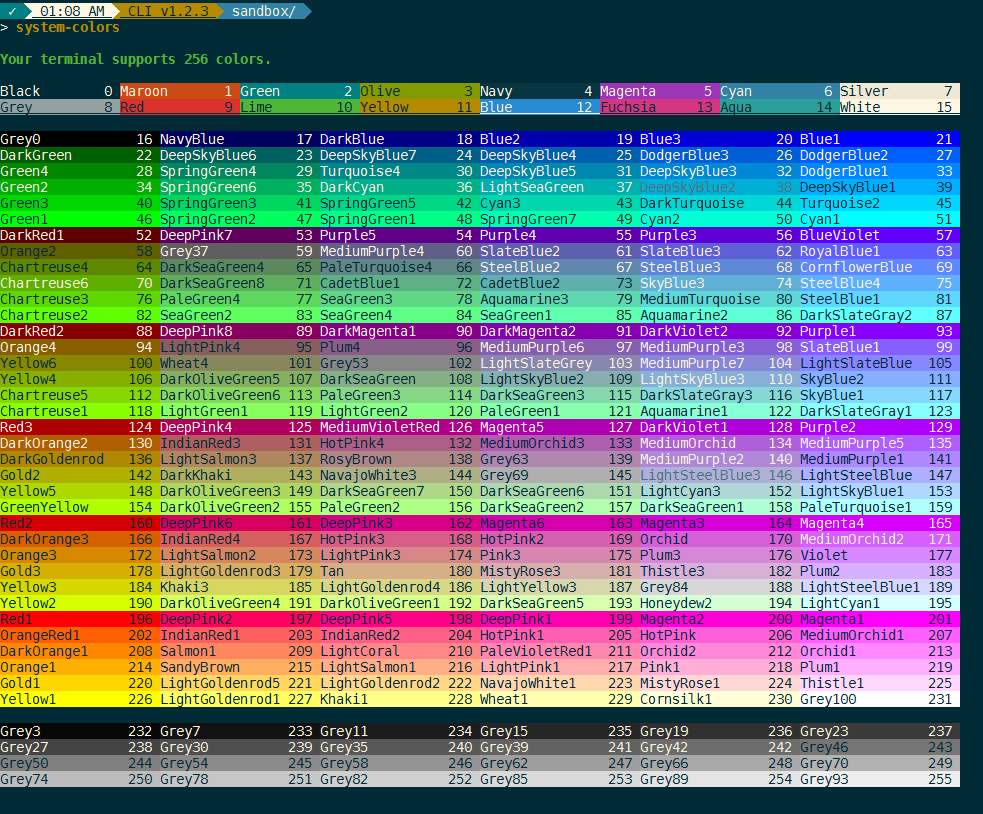
Task: Select the CLI v1.2.3 prompt segment
Action: point(169,12)
